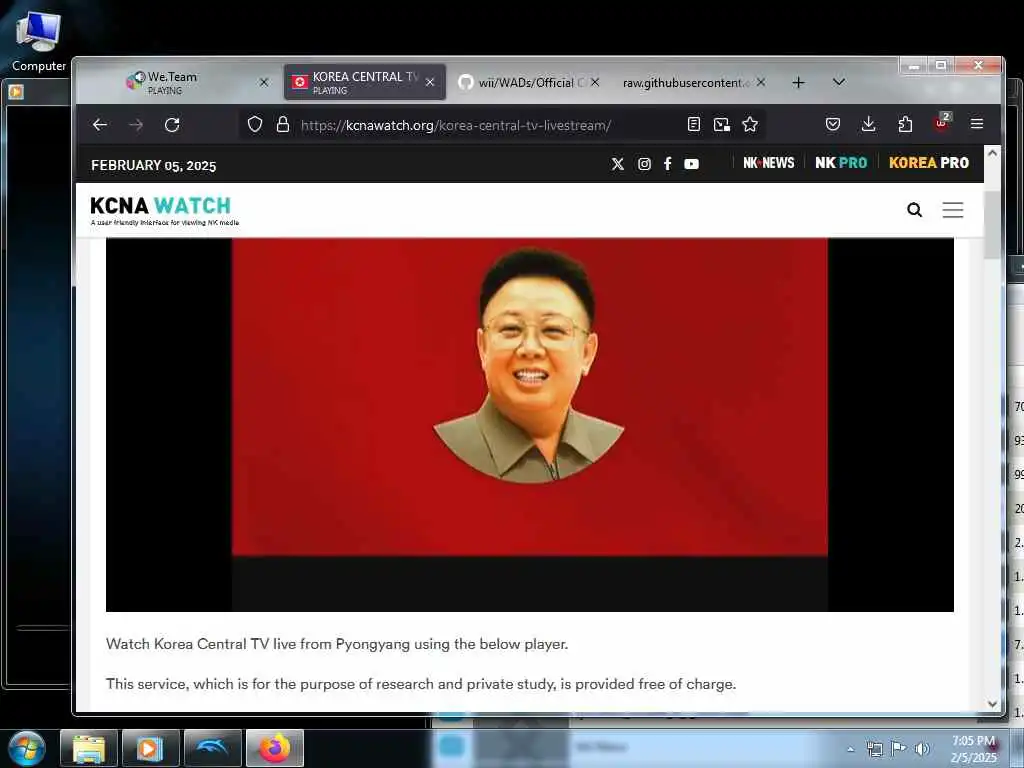
Task: Click the network tray icon
Action: [x=874, y=749]
